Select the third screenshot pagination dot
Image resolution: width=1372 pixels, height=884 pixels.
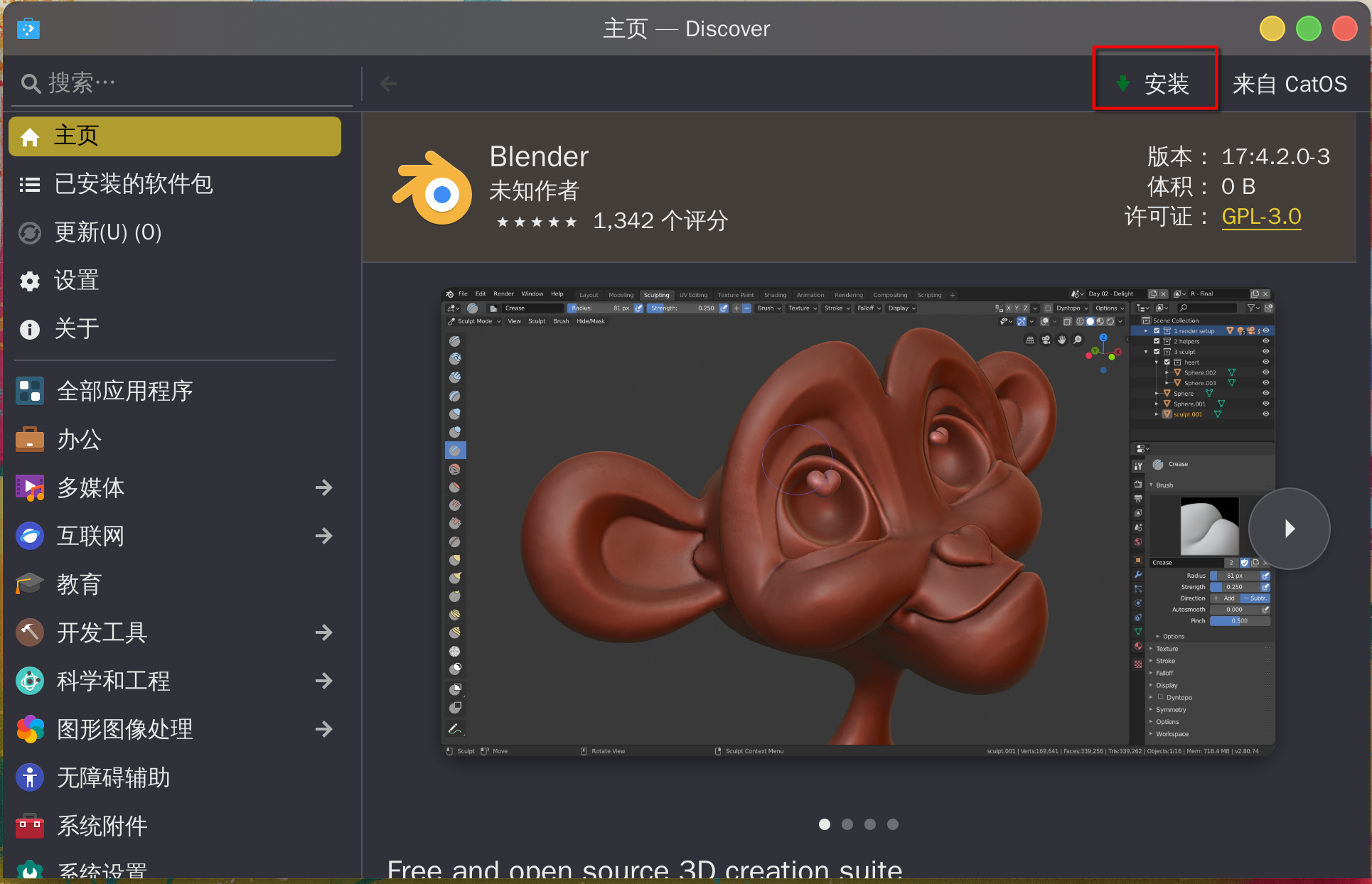tap(870, 824)
